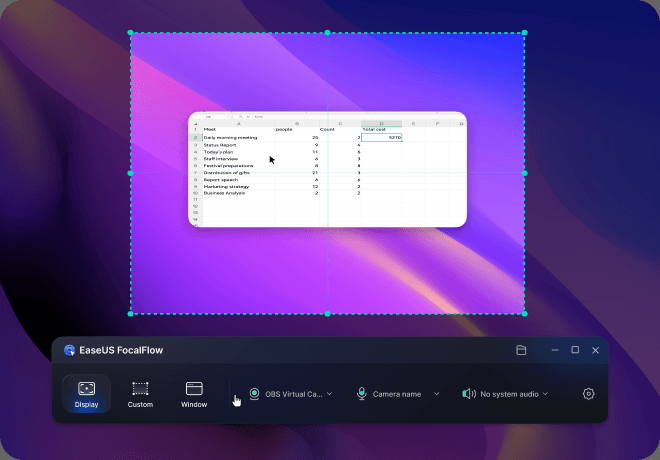Minimize the FocalFlow toolbar window
This screenshot has width=660, height=460.
[555, 350]
